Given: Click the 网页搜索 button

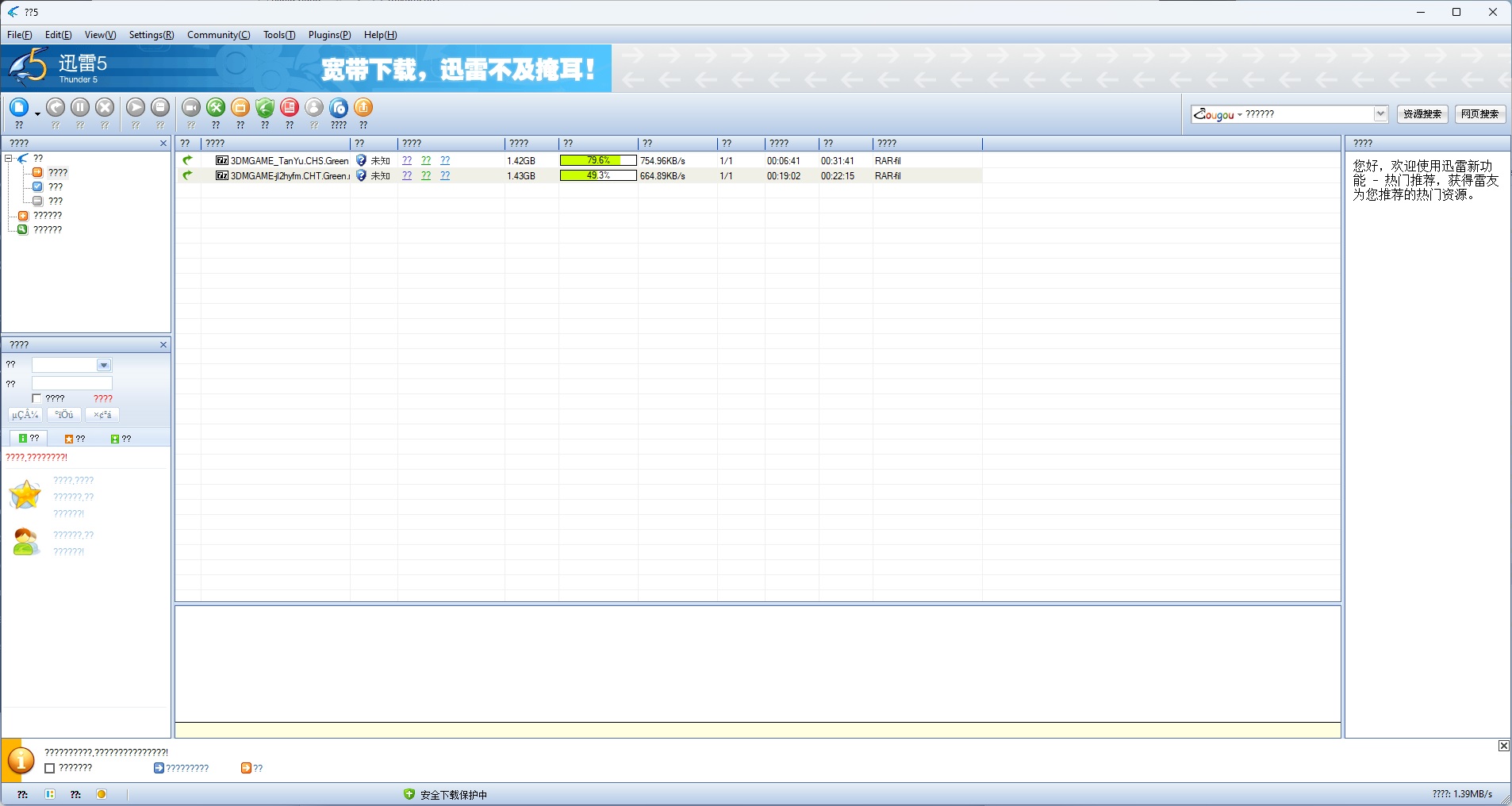Looking at the screenshot, I should click(1480, 114).
